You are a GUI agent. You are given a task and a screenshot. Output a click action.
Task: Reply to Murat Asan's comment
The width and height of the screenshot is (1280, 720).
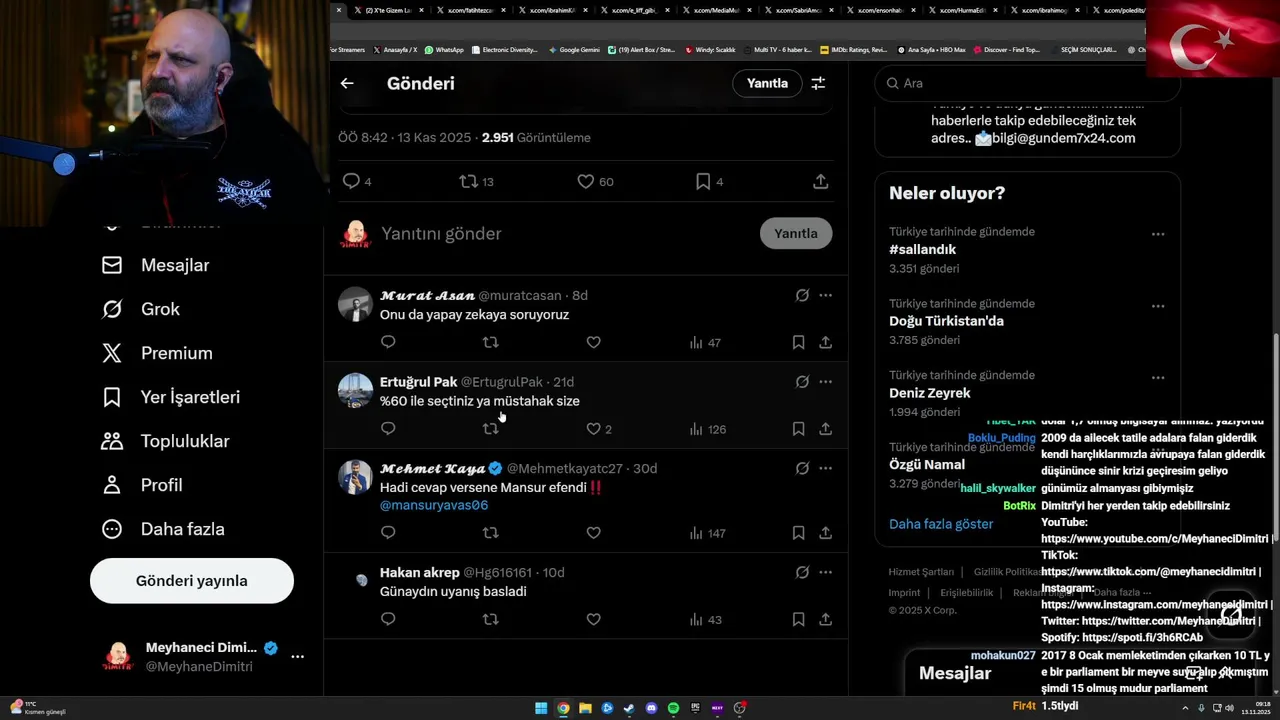coord(388,342)
